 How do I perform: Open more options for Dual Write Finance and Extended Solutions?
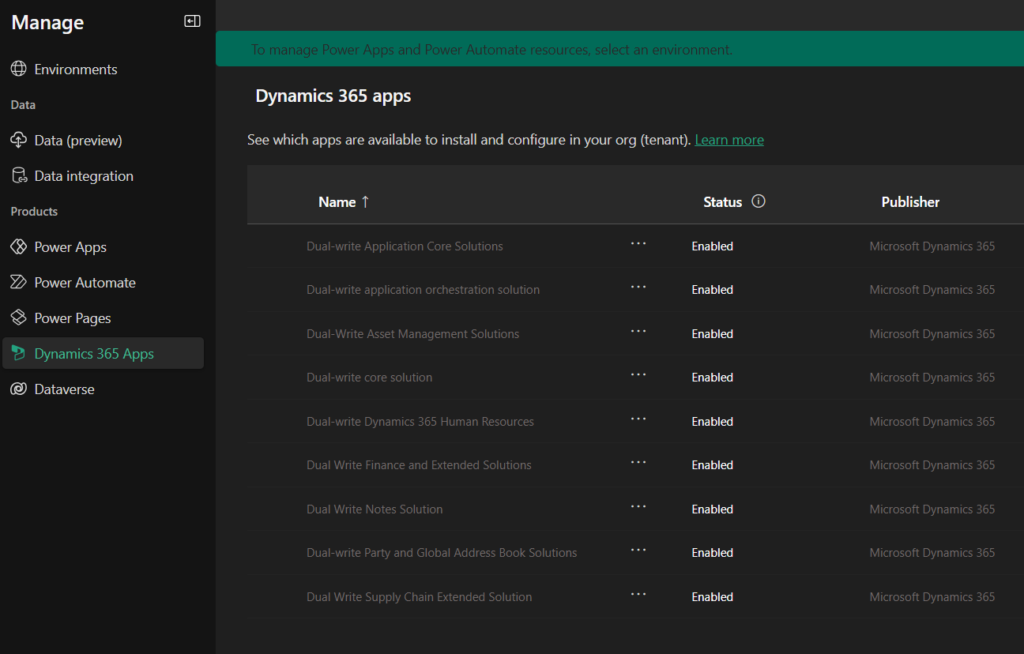pos(638,463)
